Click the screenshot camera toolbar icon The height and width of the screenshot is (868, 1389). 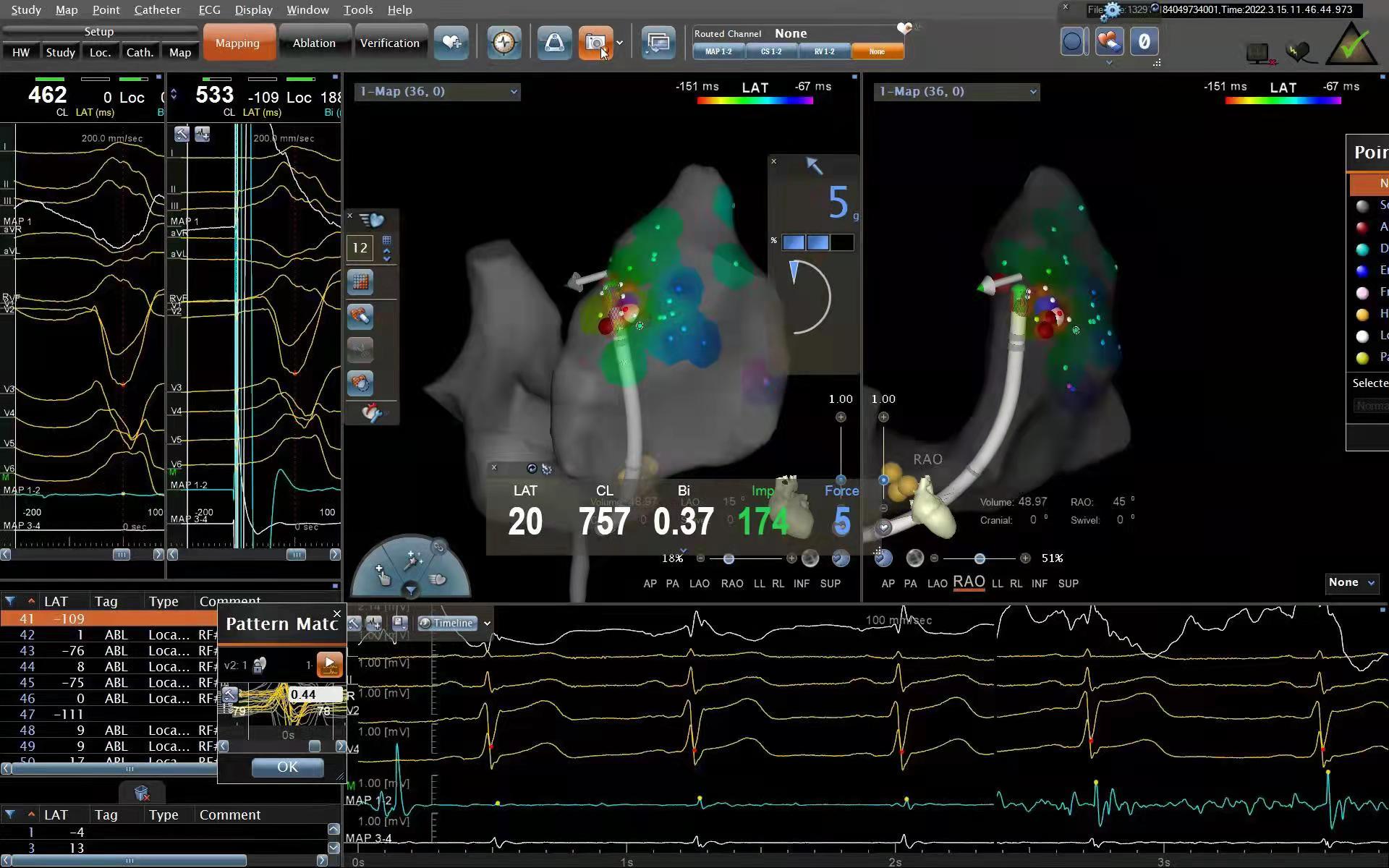point(595,43)
